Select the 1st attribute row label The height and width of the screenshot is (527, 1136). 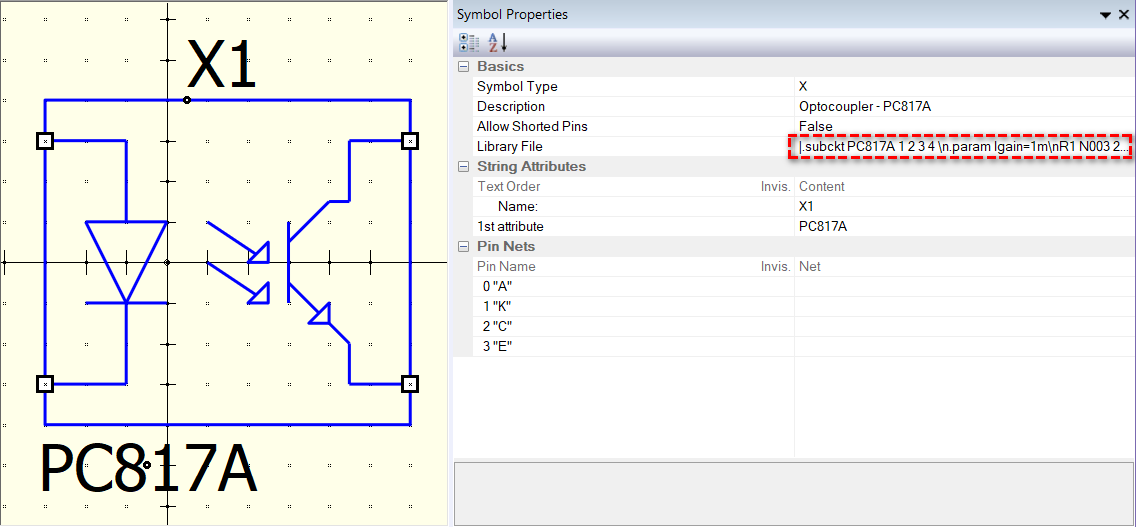coord(510,227)
